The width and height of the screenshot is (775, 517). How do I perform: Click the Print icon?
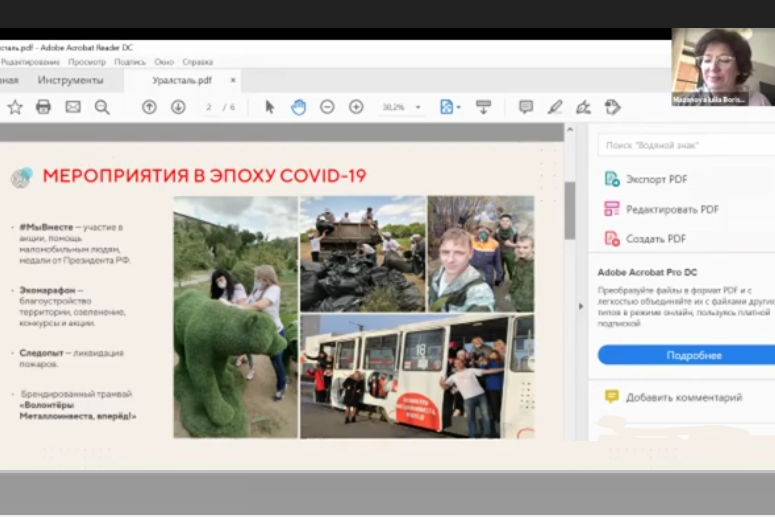44,107
